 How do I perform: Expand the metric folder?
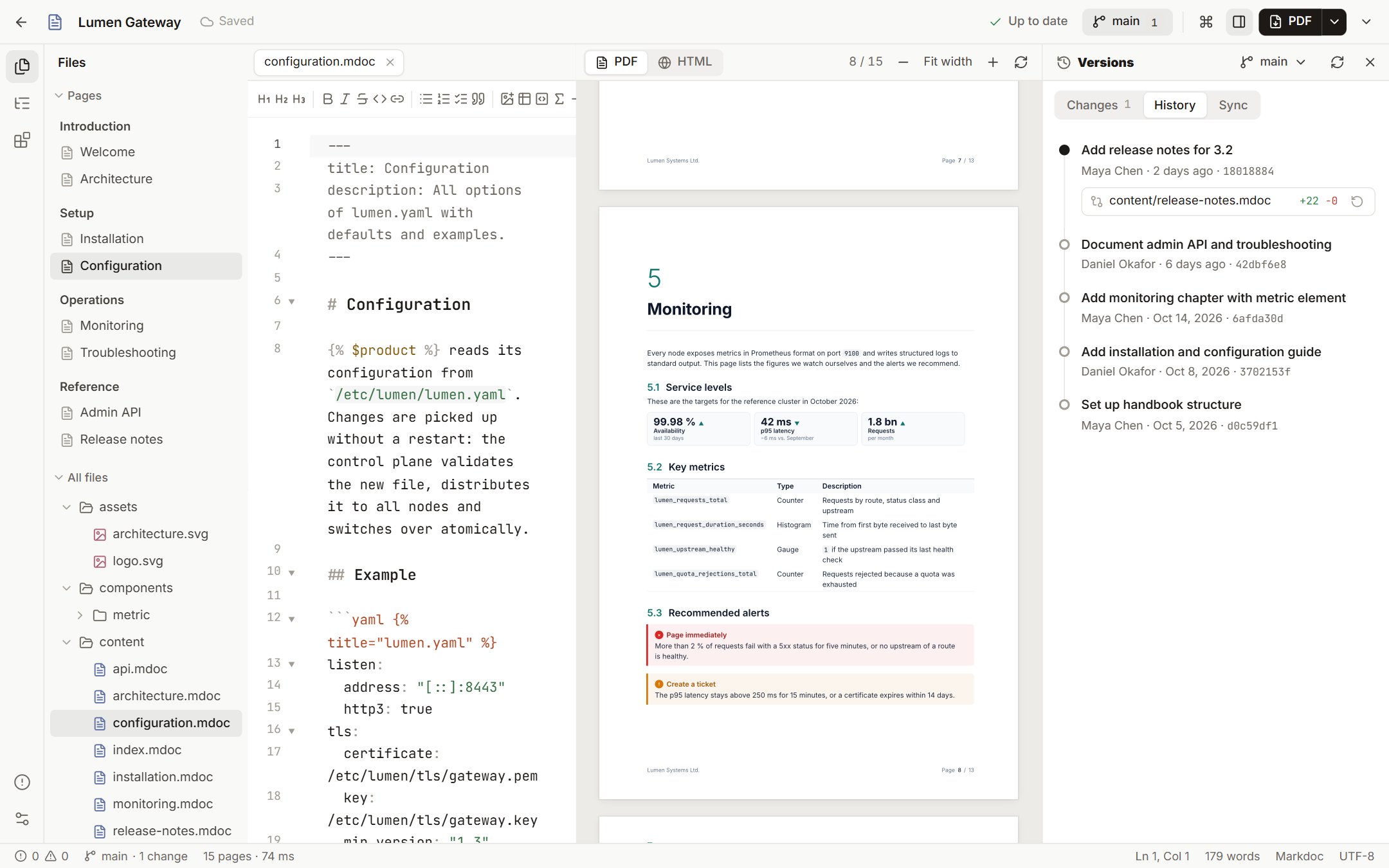80,615
